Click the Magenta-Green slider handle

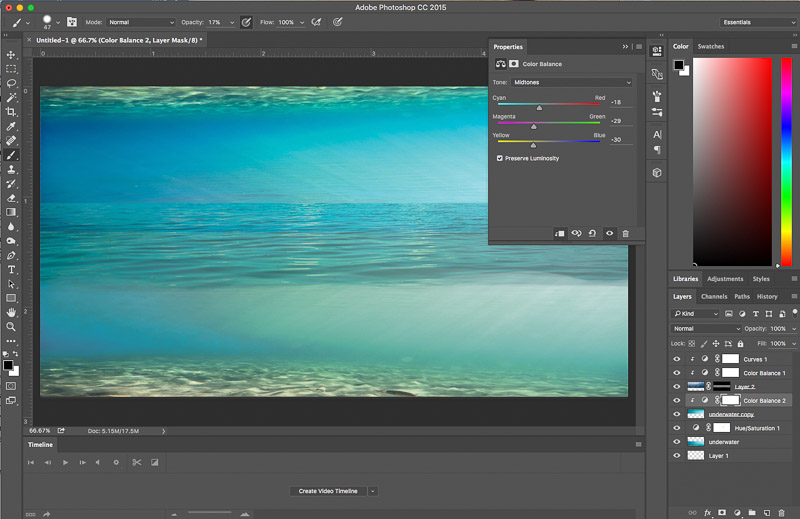tap(534, 127)
